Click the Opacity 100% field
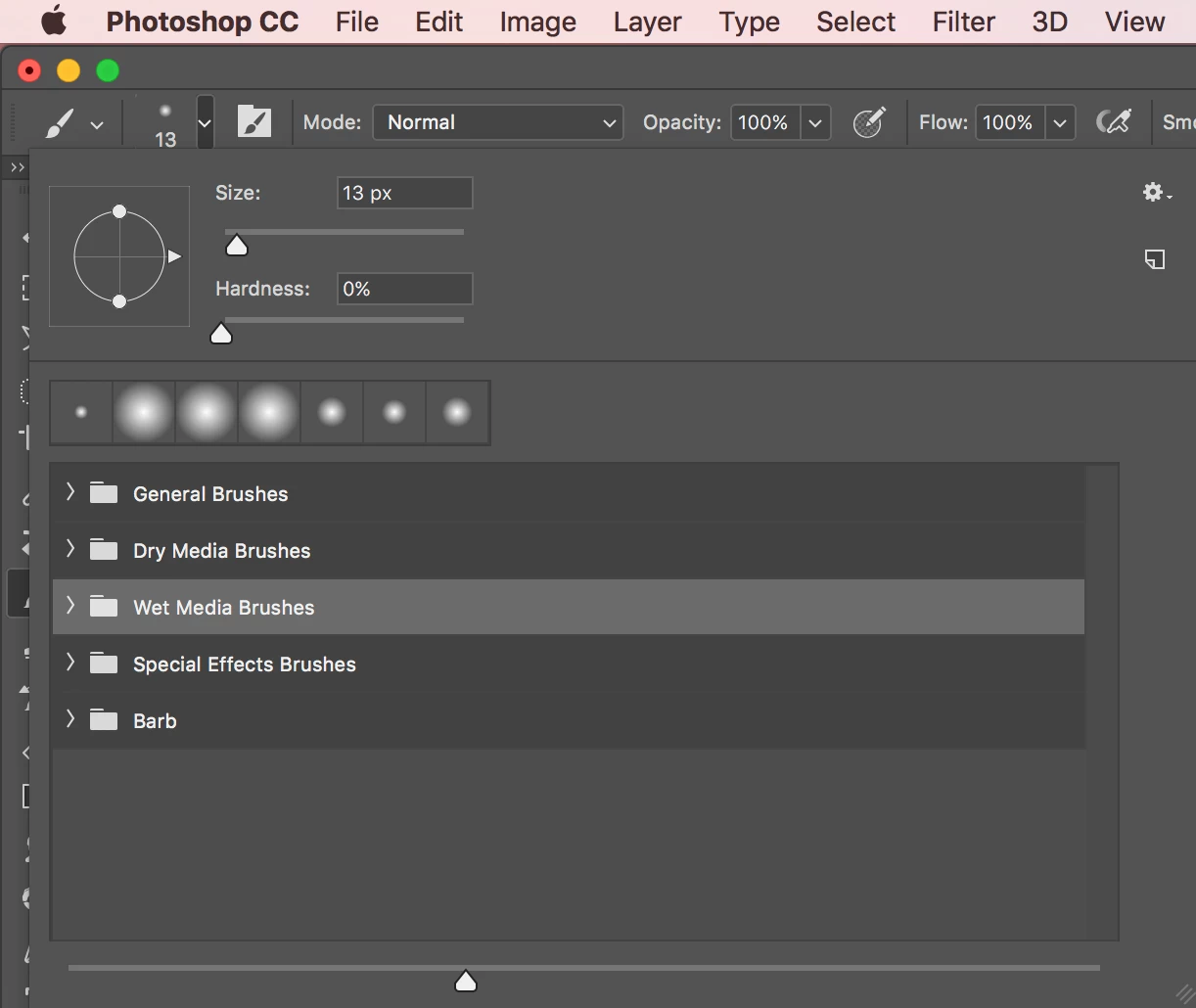This screenshot has height=1008, width=1196. pos(764,122)
